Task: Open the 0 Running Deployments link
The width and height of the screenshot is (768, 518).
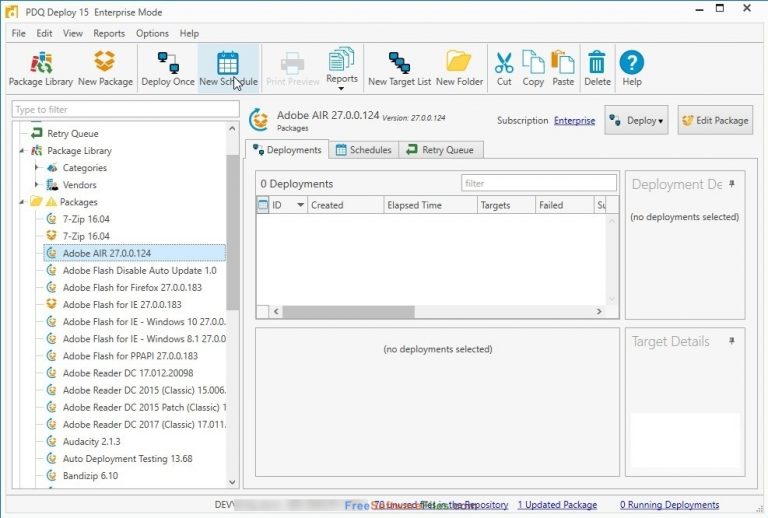Action: click(x=670, y=505)
